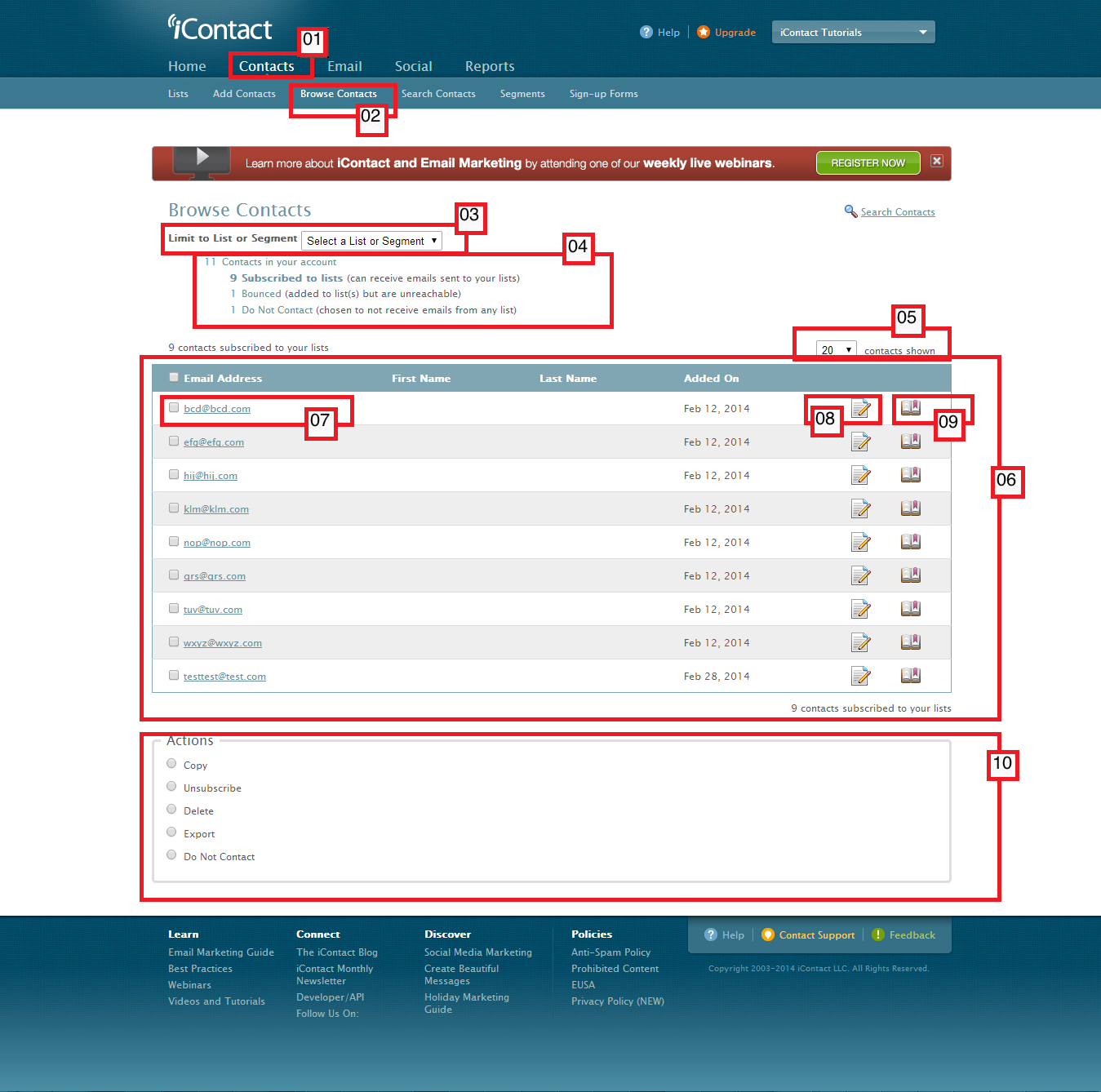Open the Email tab

[344, 66]
